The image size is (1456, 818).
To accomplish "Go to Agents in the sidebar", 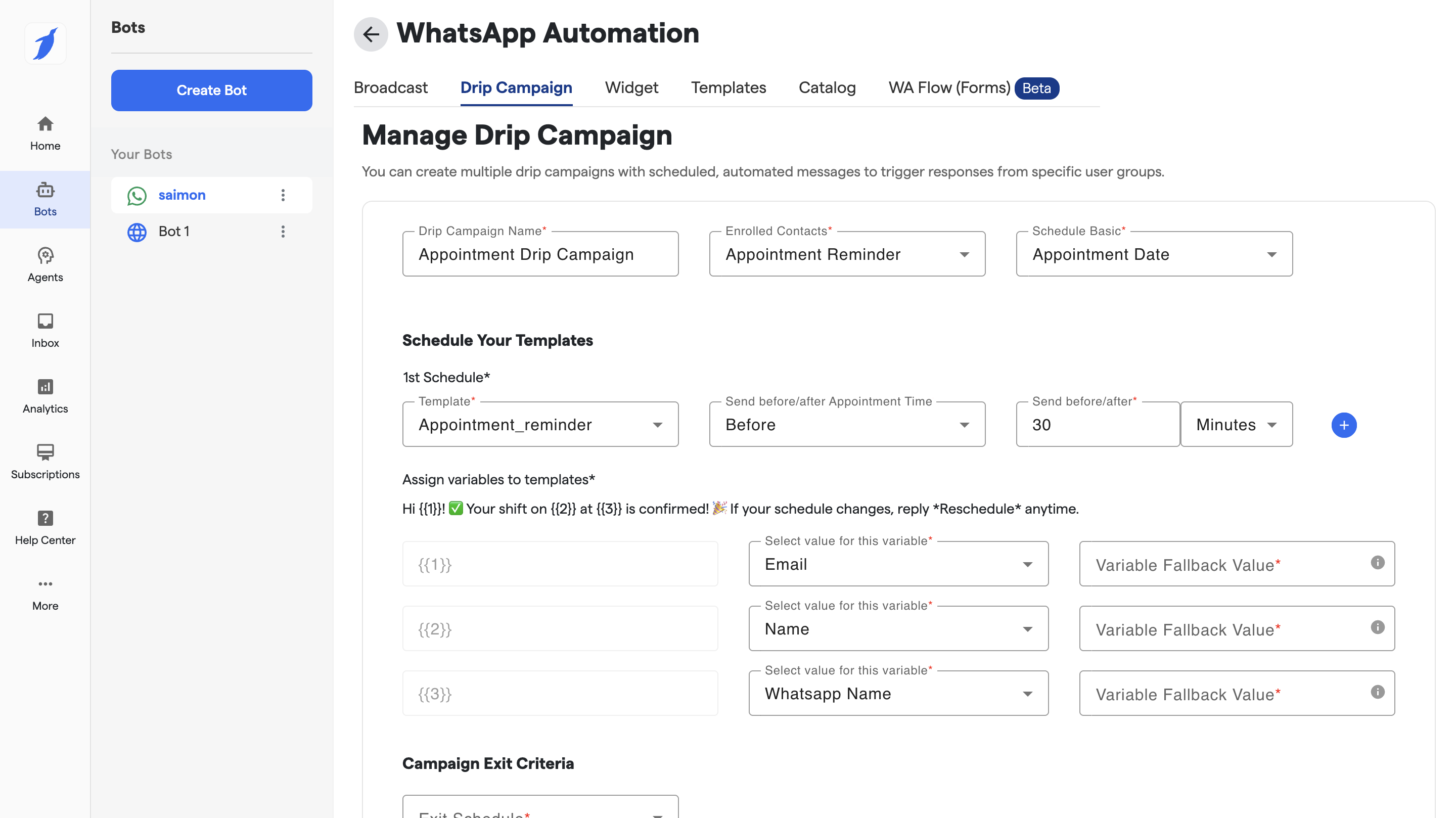I will [x=45, y=264].
